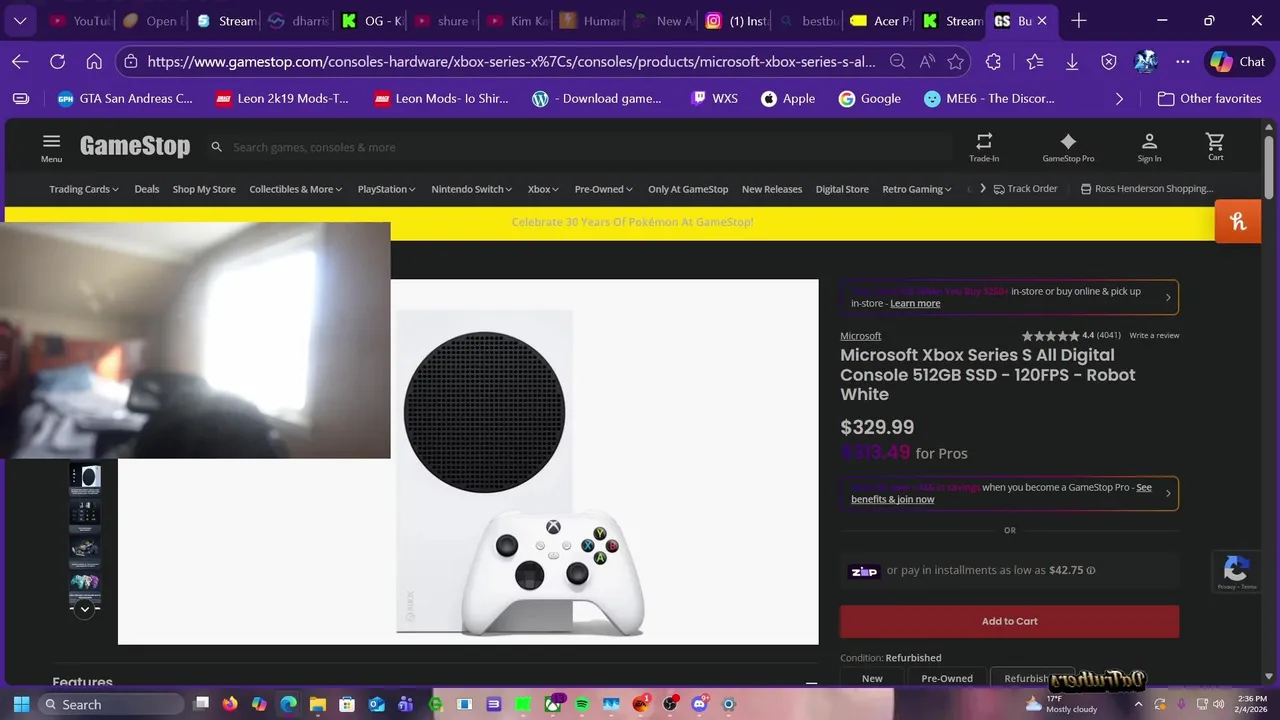This screenshot has height=720, width=1280.
Task: Open Shop My Store menu item
Action: coord(204,189)
